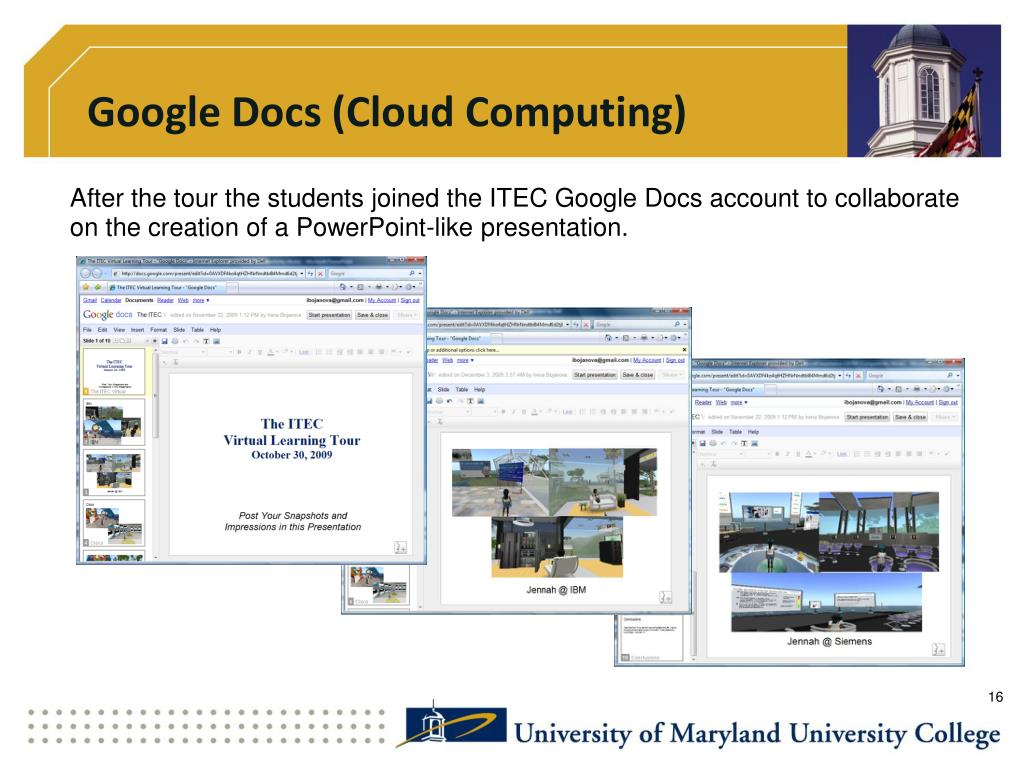Open File menu in first Google Docs window
Screen dimensions: 1024x768
87,330
